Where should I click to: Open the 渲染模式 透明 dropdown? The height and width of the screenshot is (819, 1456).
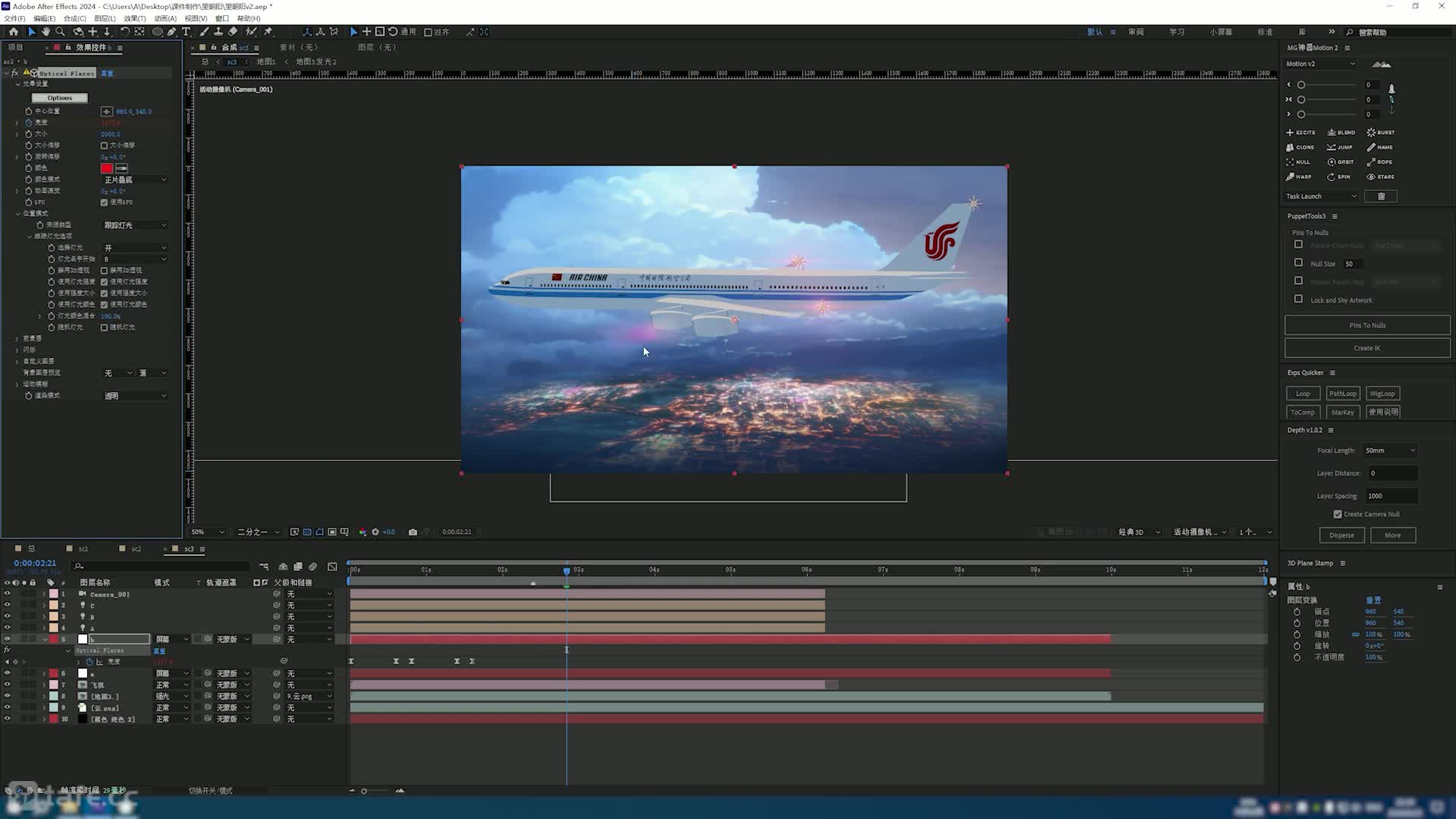[135, 396]
